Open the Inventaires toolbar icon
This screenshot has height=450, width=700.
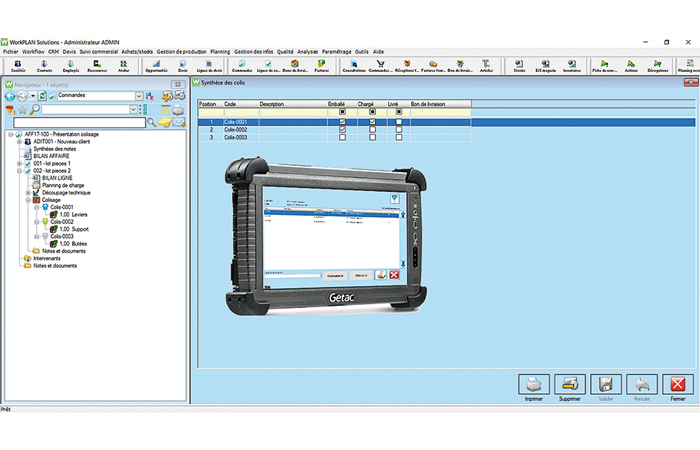coord(572,66)
